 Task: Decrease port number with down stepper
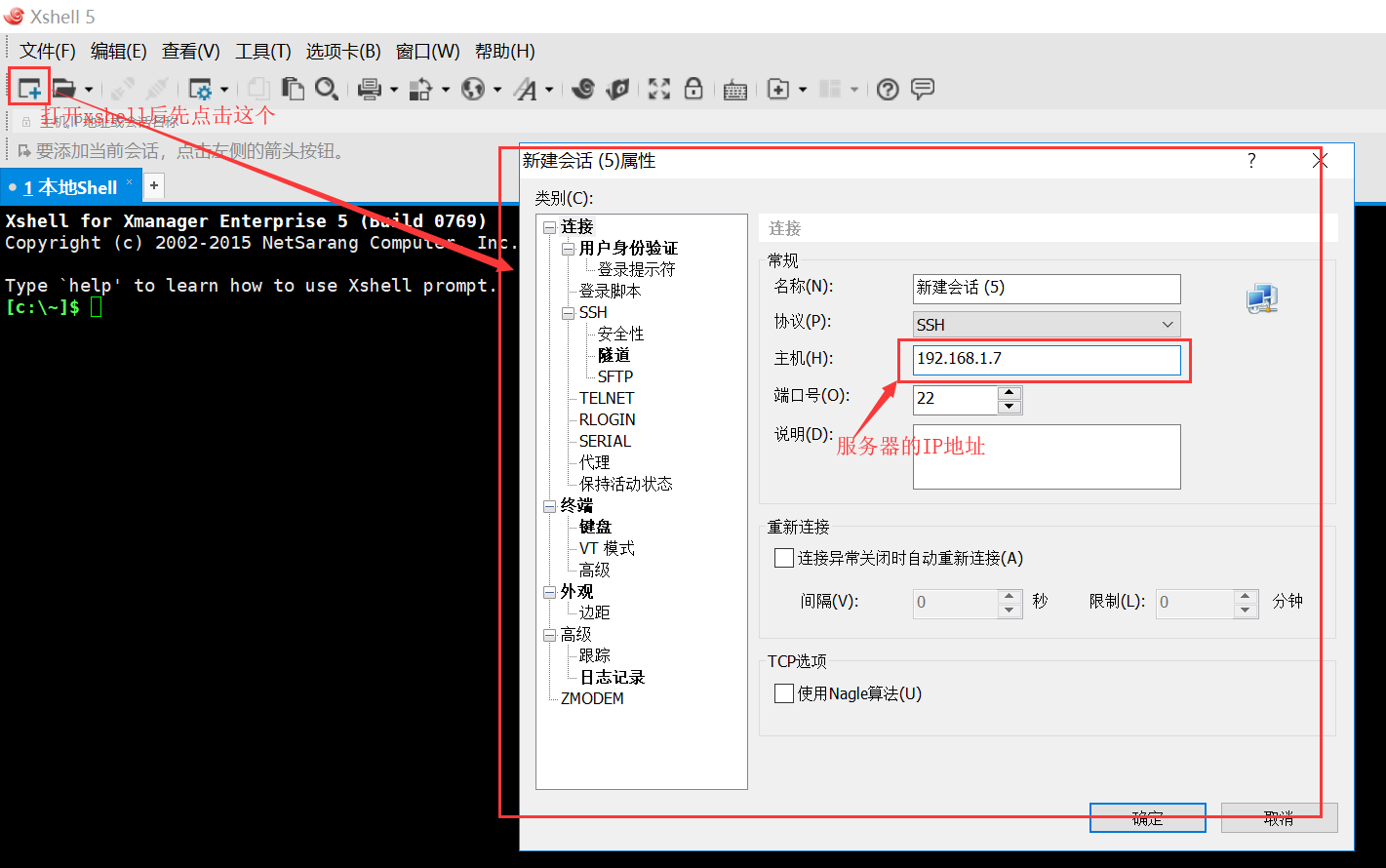click(x=1010, y=407)
